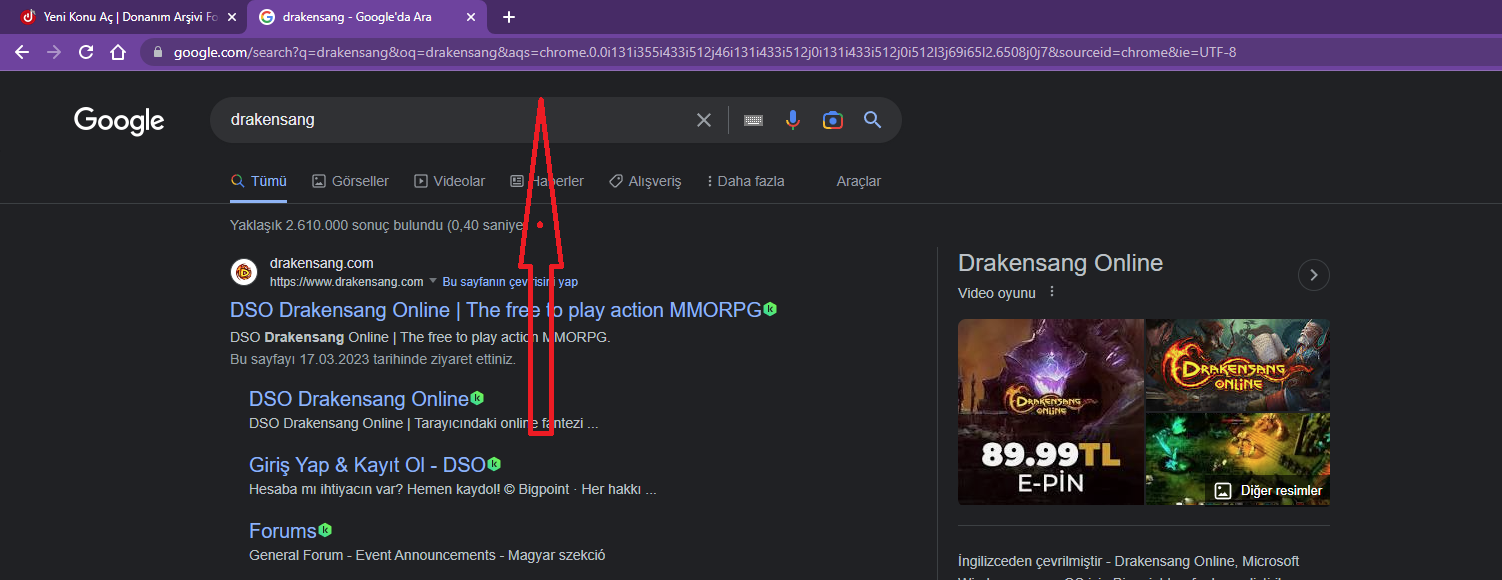This screenshot has width=1502, height=580.
Task: Click green K badge next to main result title
Action: pos(770,309)
